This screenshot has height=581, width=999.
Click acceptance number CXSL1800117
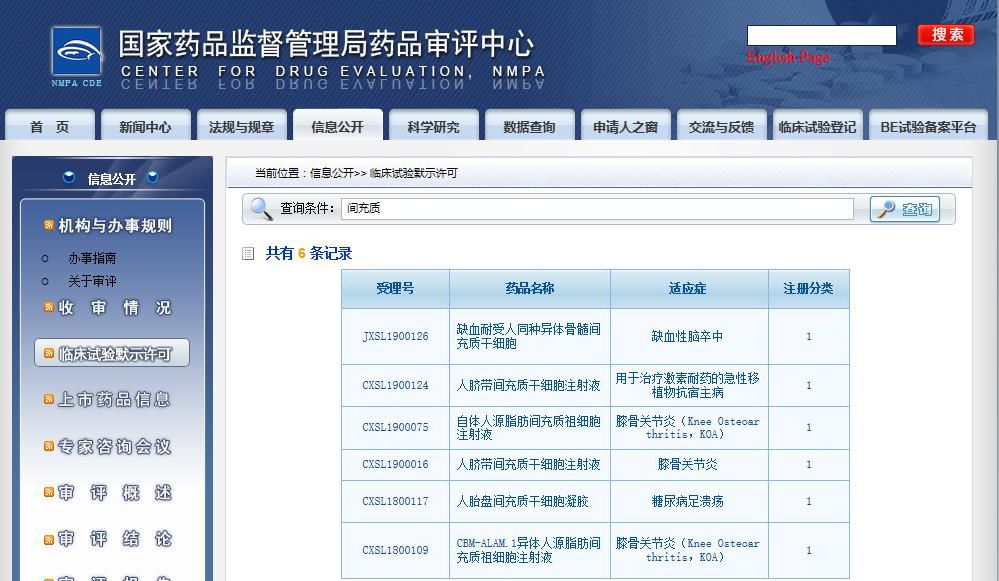pos(395,501)
